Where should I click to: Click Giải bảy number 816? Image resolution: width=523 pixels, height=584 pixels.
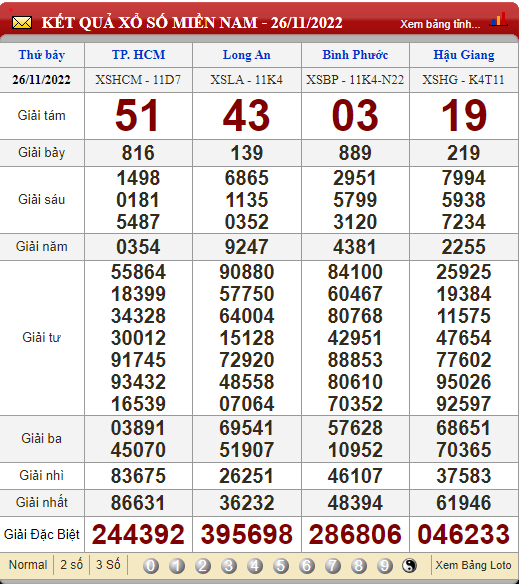tap(138, 153)
